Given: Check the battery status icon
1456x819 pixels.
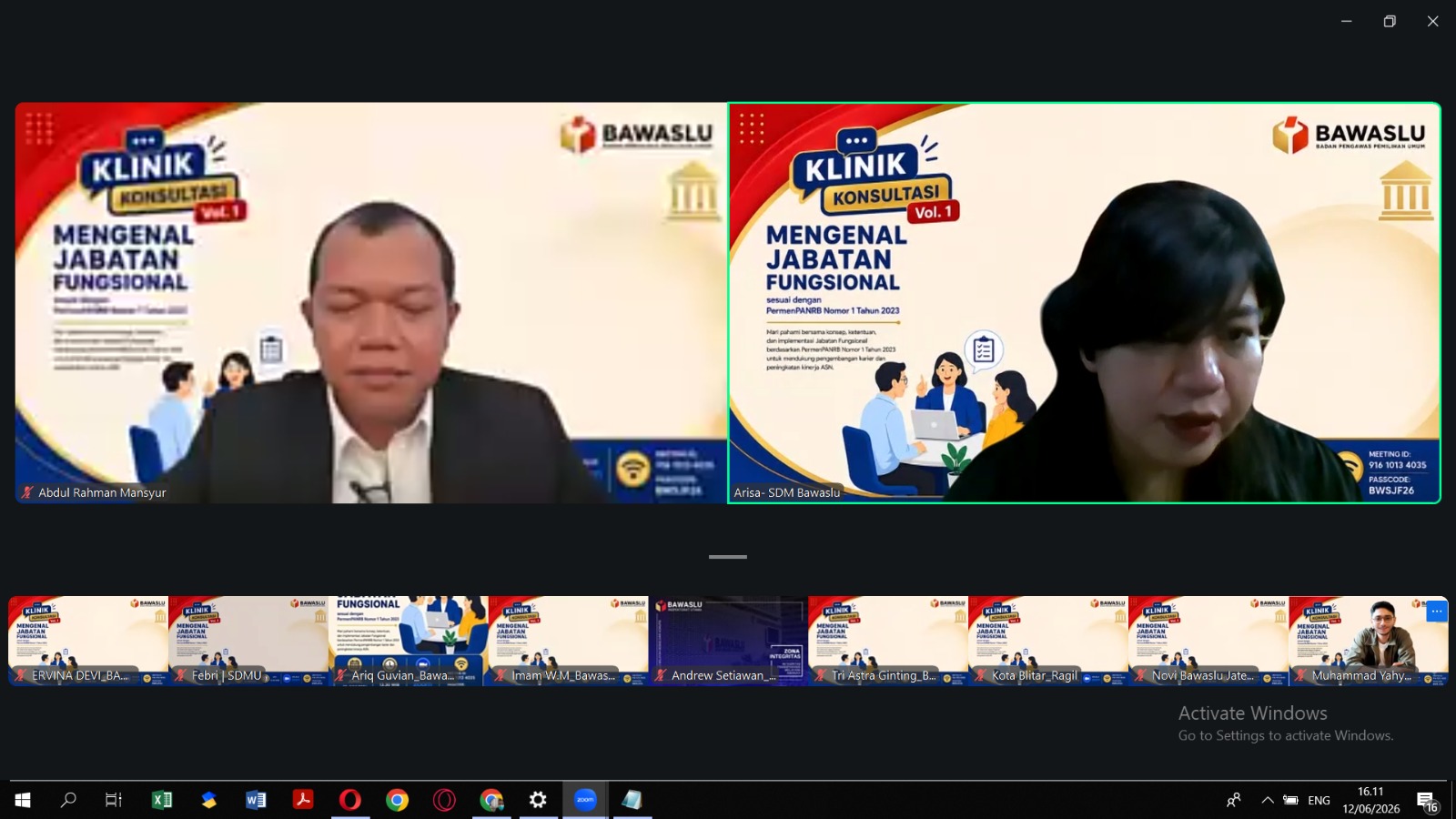Looking at the screenshot, I should click(1290, 800).
